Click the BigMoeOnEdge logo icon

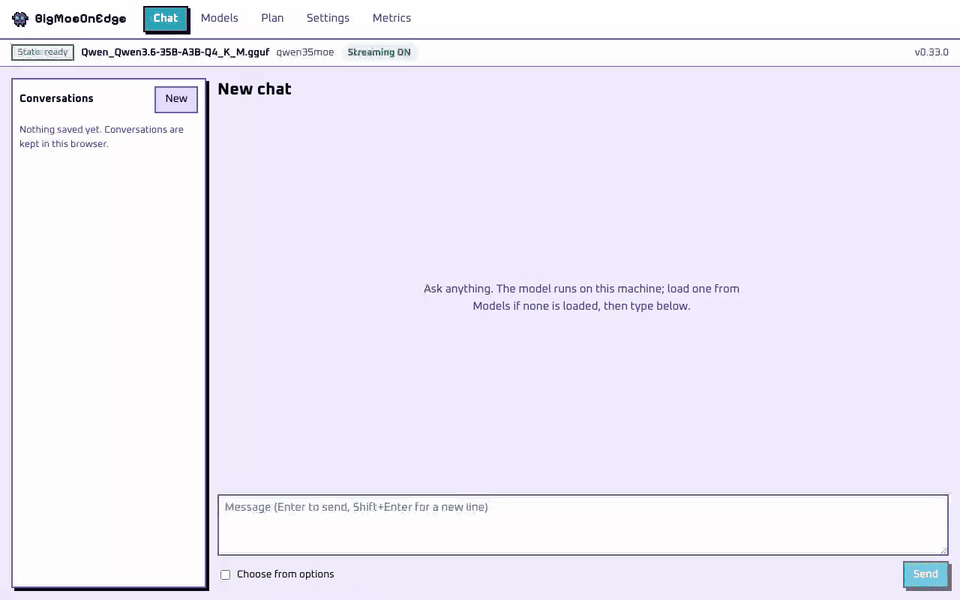point(20,19)
